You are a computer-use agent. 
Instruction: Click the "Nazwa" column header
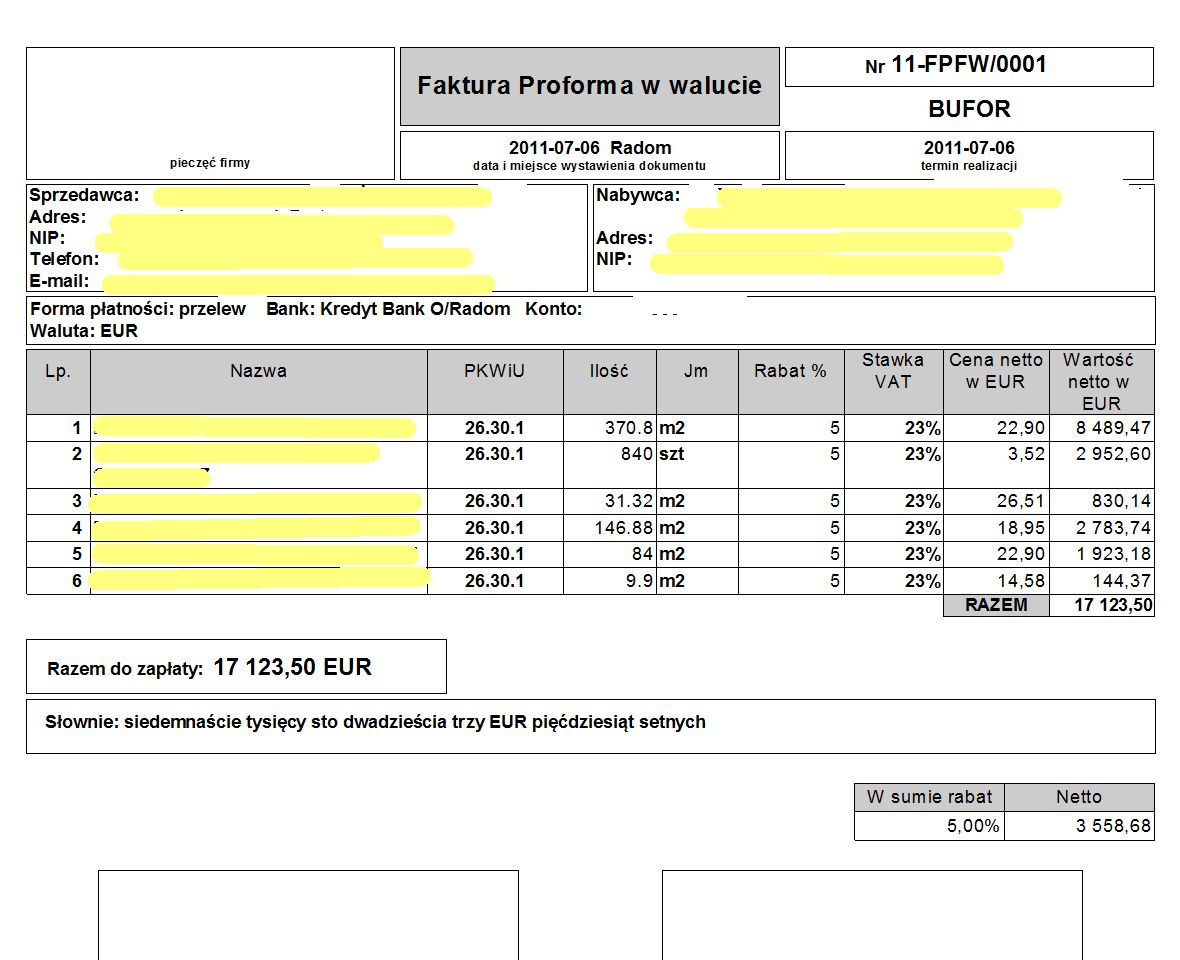point(258,371)
